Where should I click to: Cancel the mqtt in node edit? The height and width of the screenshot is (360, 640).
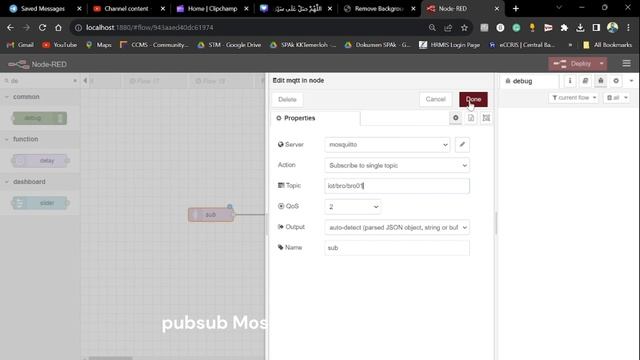(436, 99)
